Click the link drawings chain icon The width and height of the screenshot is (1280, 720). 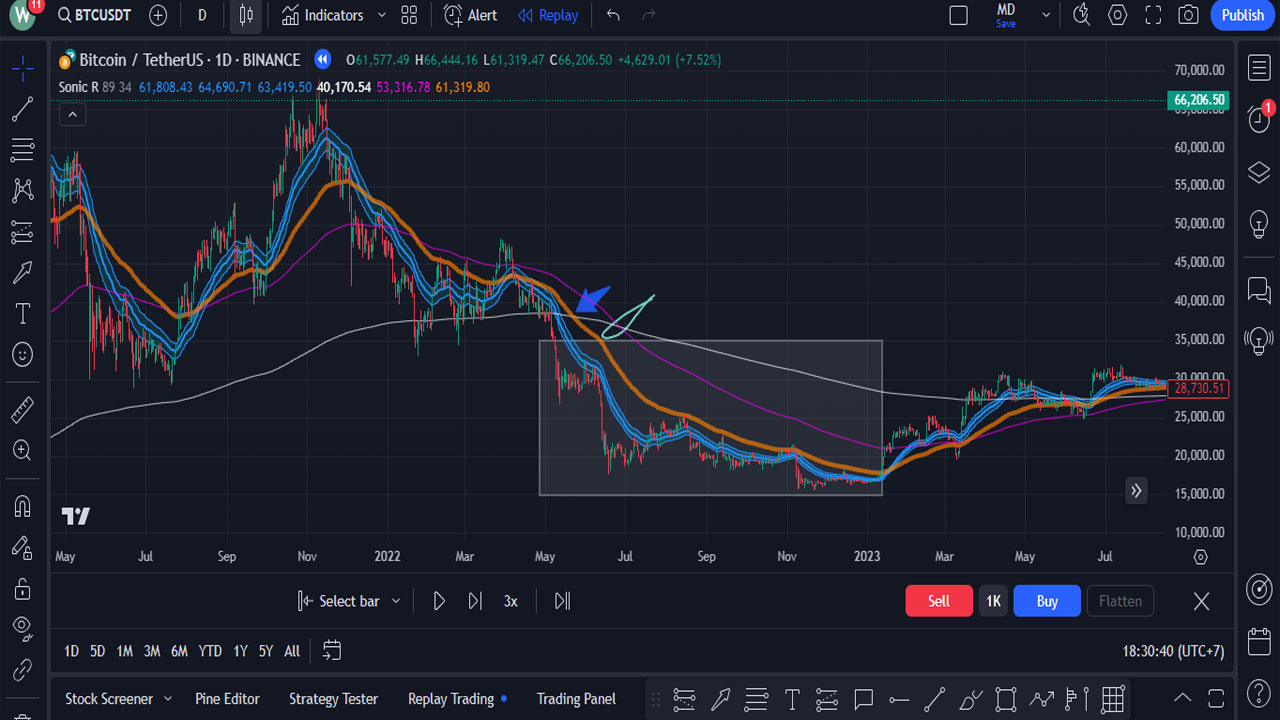pyautogui.click(x=23, y=669)
